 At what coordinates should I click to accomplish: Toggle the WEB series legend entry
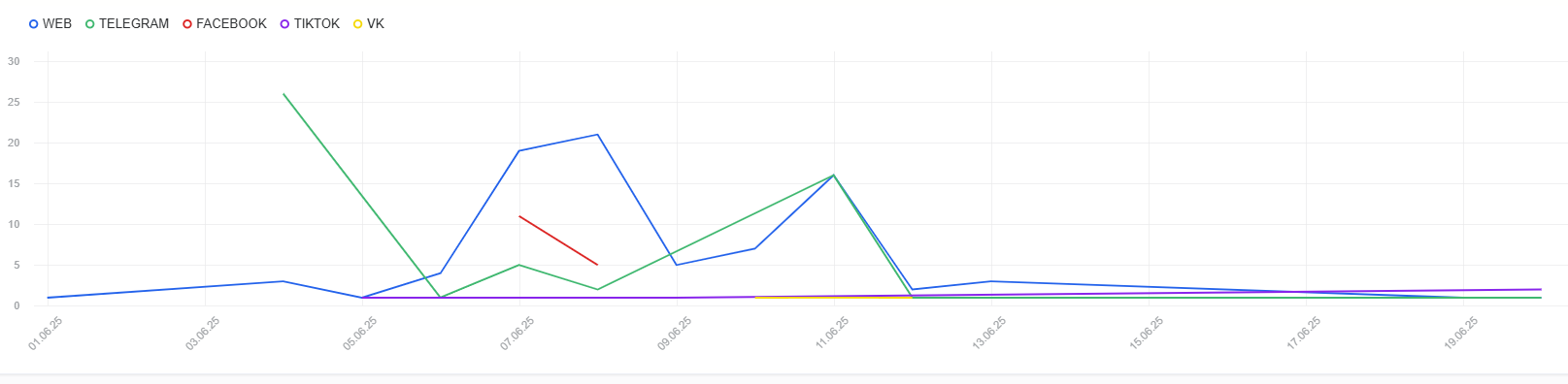point(50,23)
